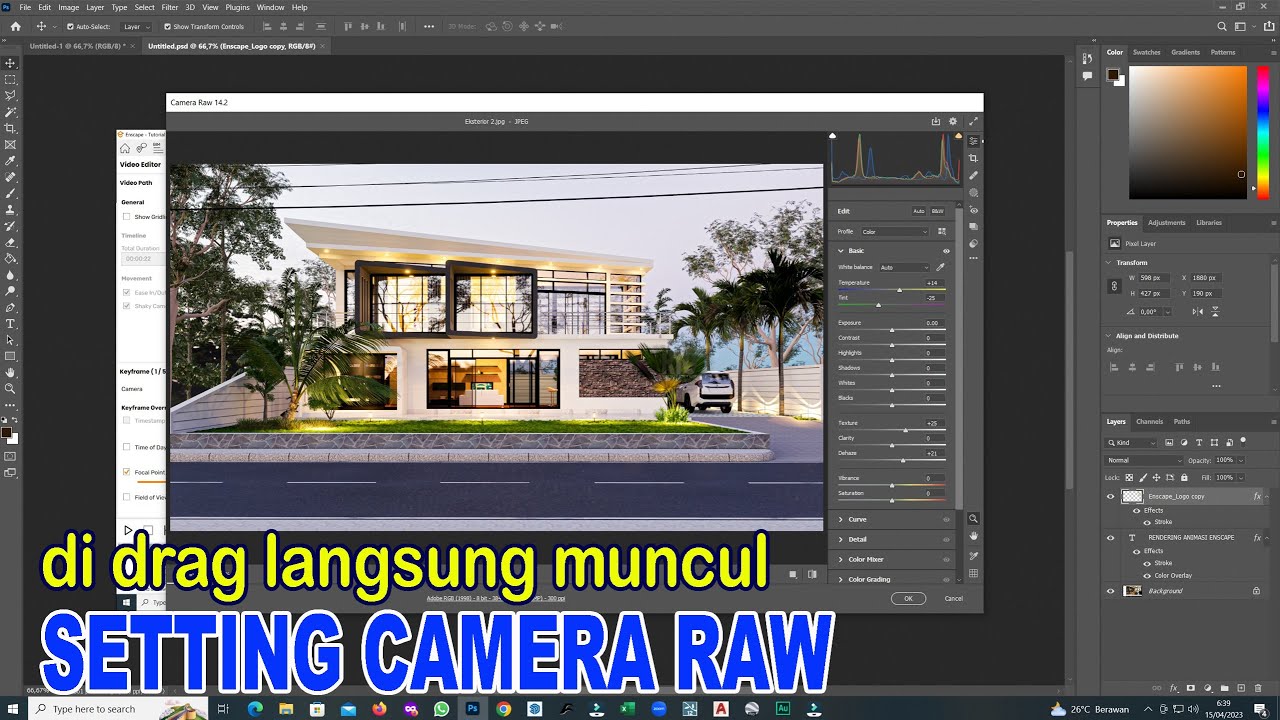Screen dimensions: 1280x720
Task: Click Camera Raw save image icon
Action: coord(936,121)
